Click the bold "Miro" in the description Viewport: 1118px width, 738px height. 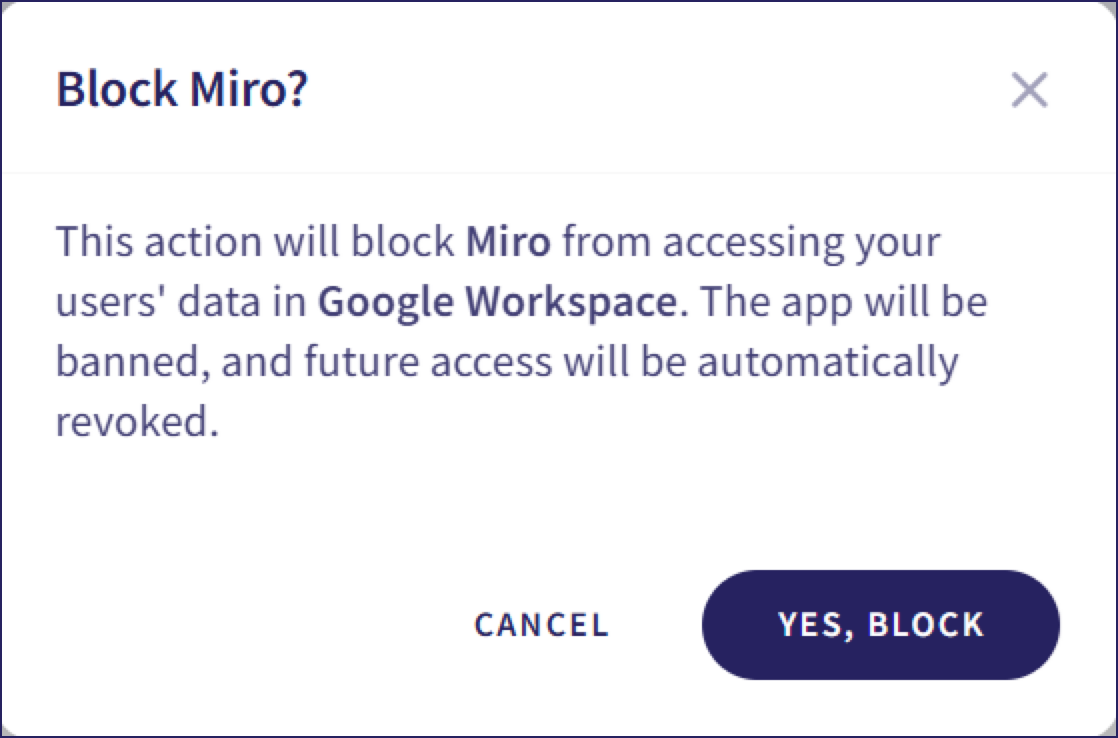[508, 242]
